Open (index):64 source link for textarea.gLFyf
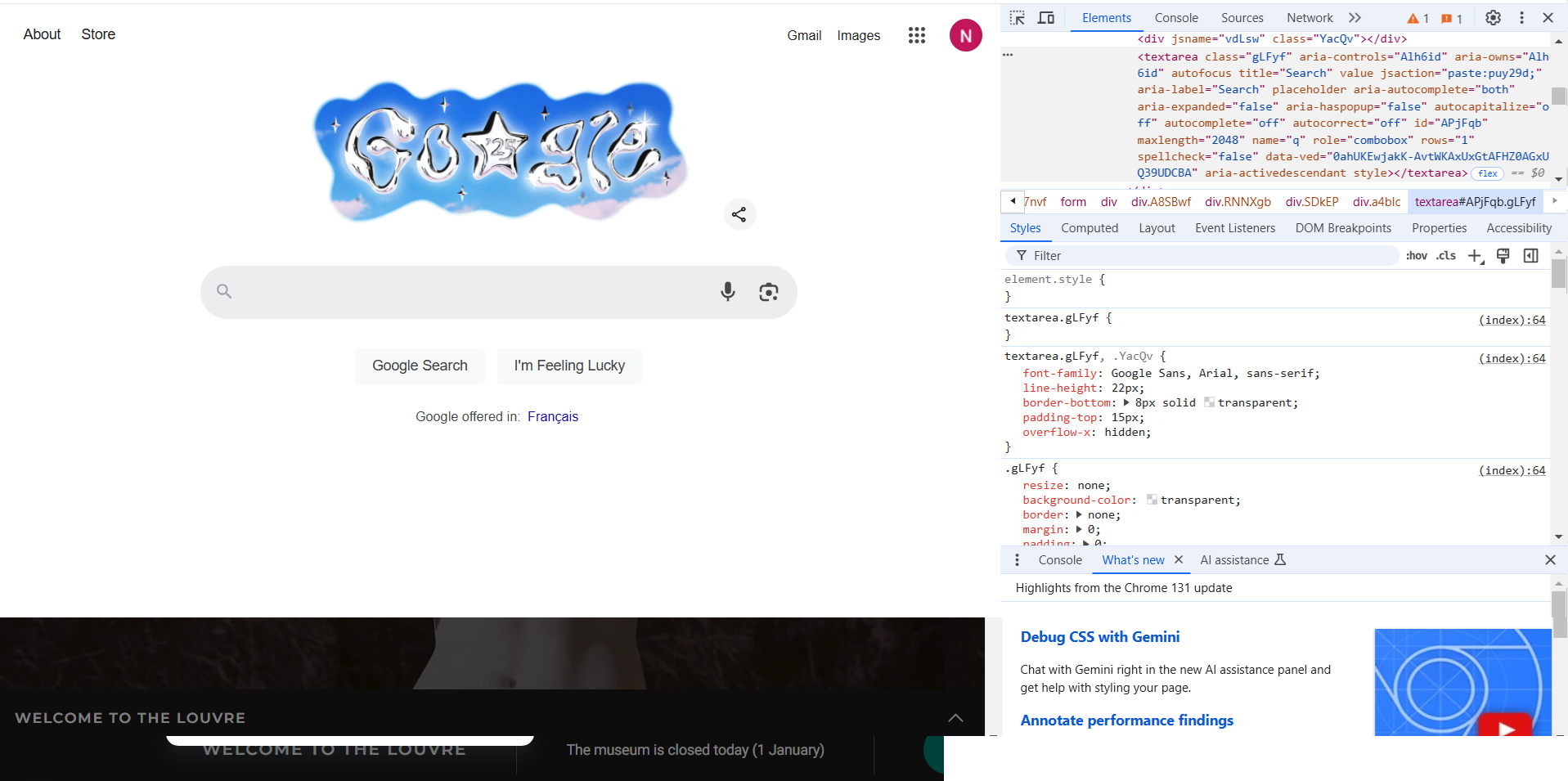The width and height of the screenshot is (1568, 781). [x=1512, y=320]
